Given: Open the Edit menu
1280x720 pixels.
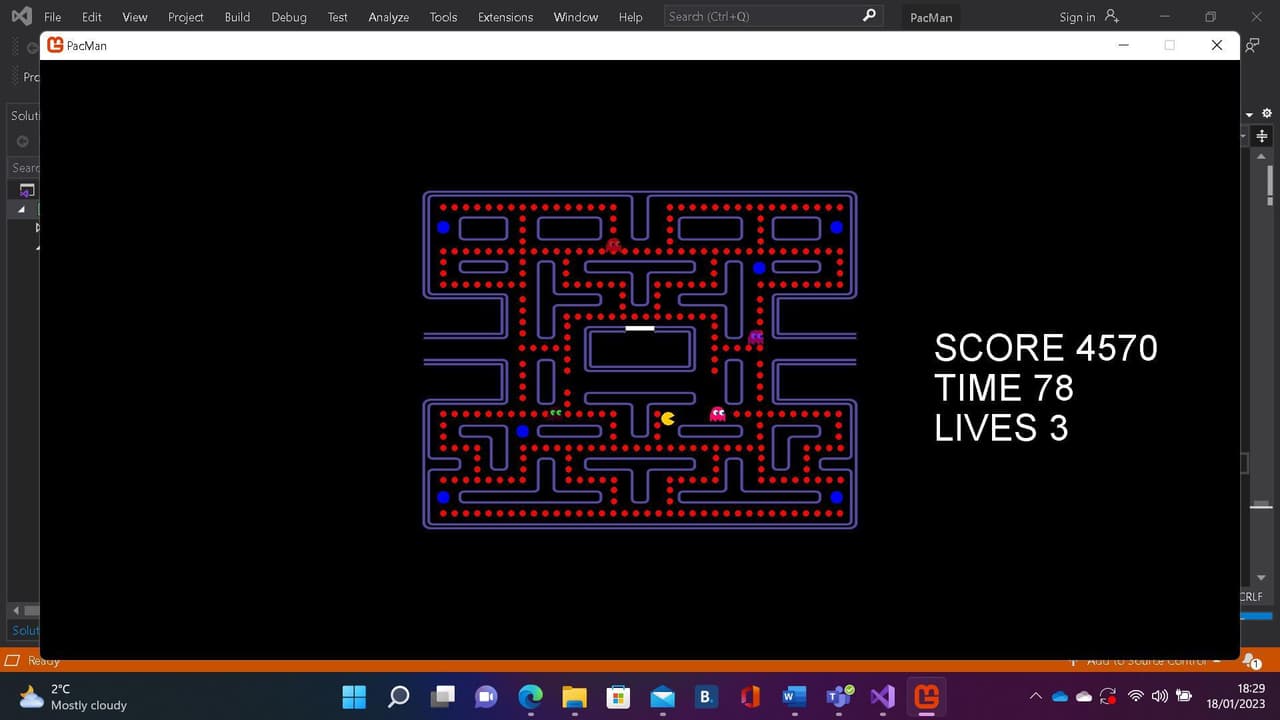Looking at the screenshot, I should pos(92,17).
